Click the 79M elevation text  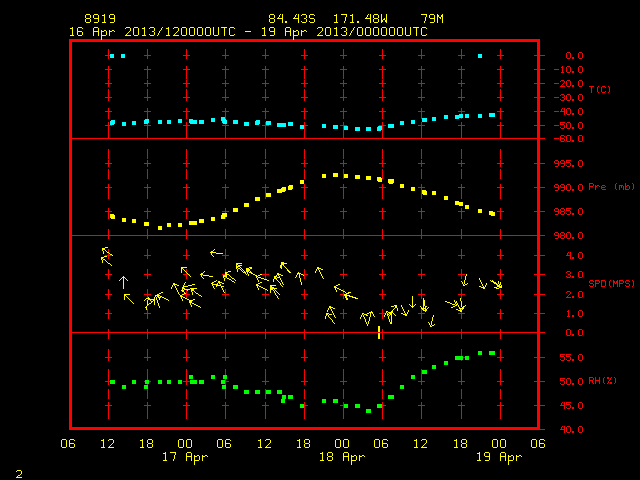coord(432,19)
